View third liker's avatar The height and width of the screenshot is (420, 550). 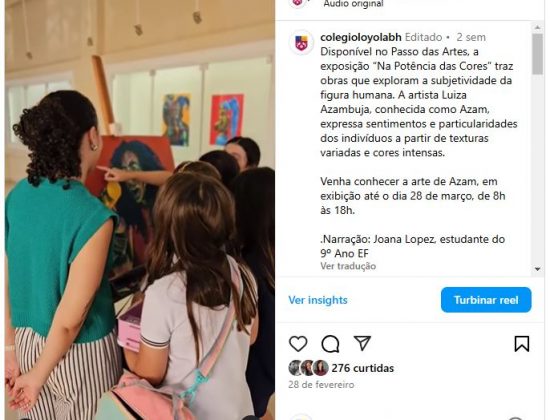[x=321, y=368]
